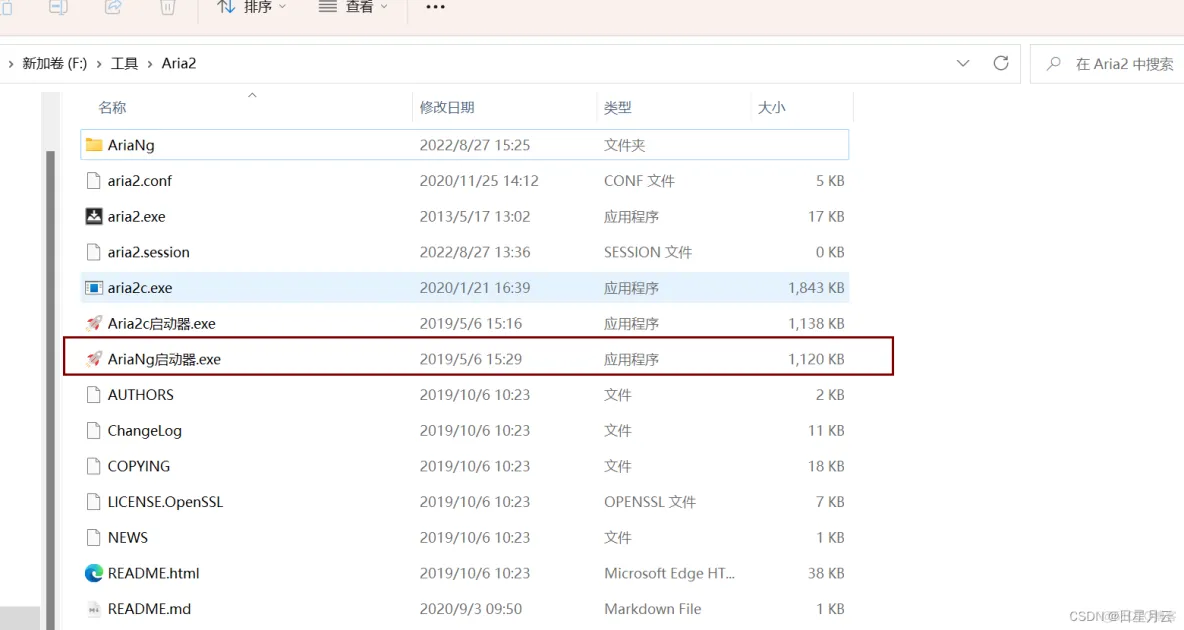1184x630 pixels.
Task: Select the AriaNg folder name
Action: [x=131, y=145]
